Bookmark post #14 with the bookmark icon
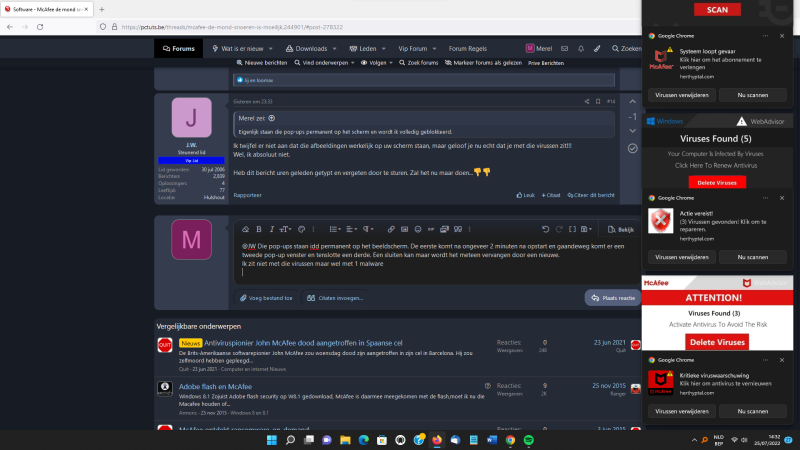 pyautogui.click(x=599, y=101)
